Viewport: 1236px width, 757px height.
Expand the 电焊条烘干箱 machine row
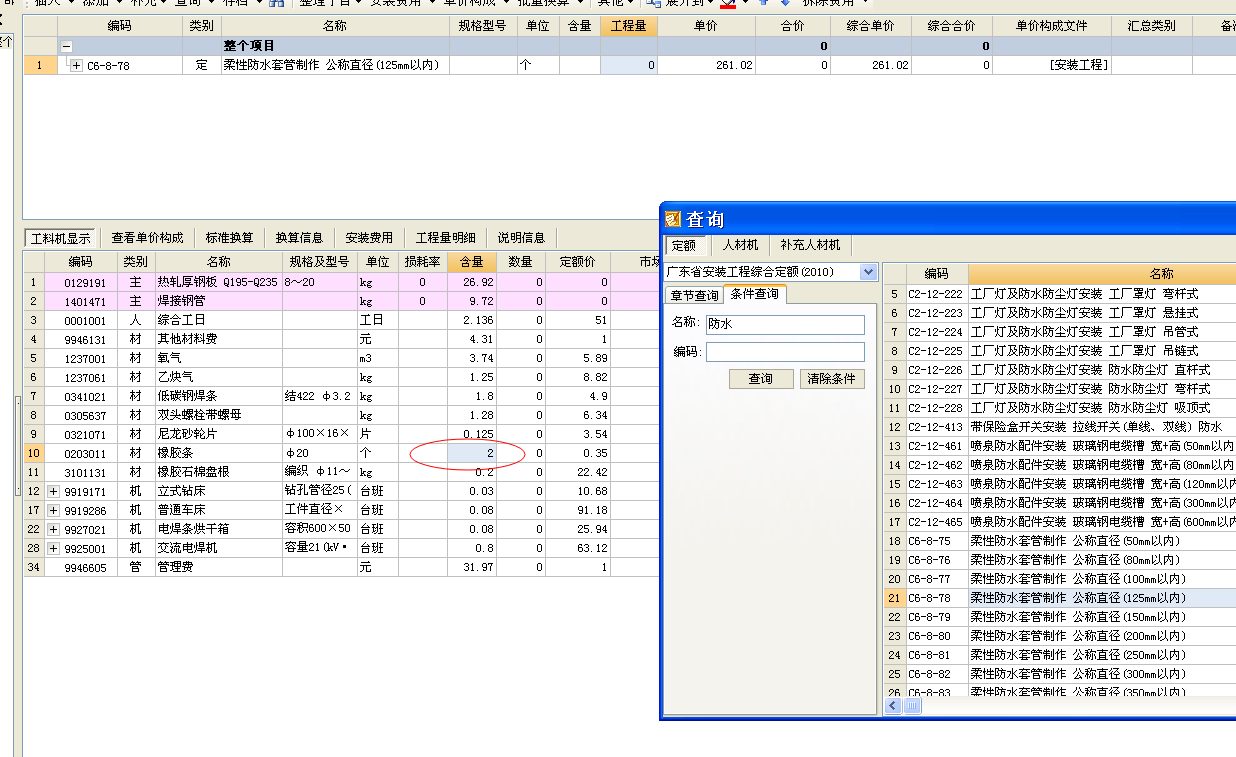pos(53,529)
